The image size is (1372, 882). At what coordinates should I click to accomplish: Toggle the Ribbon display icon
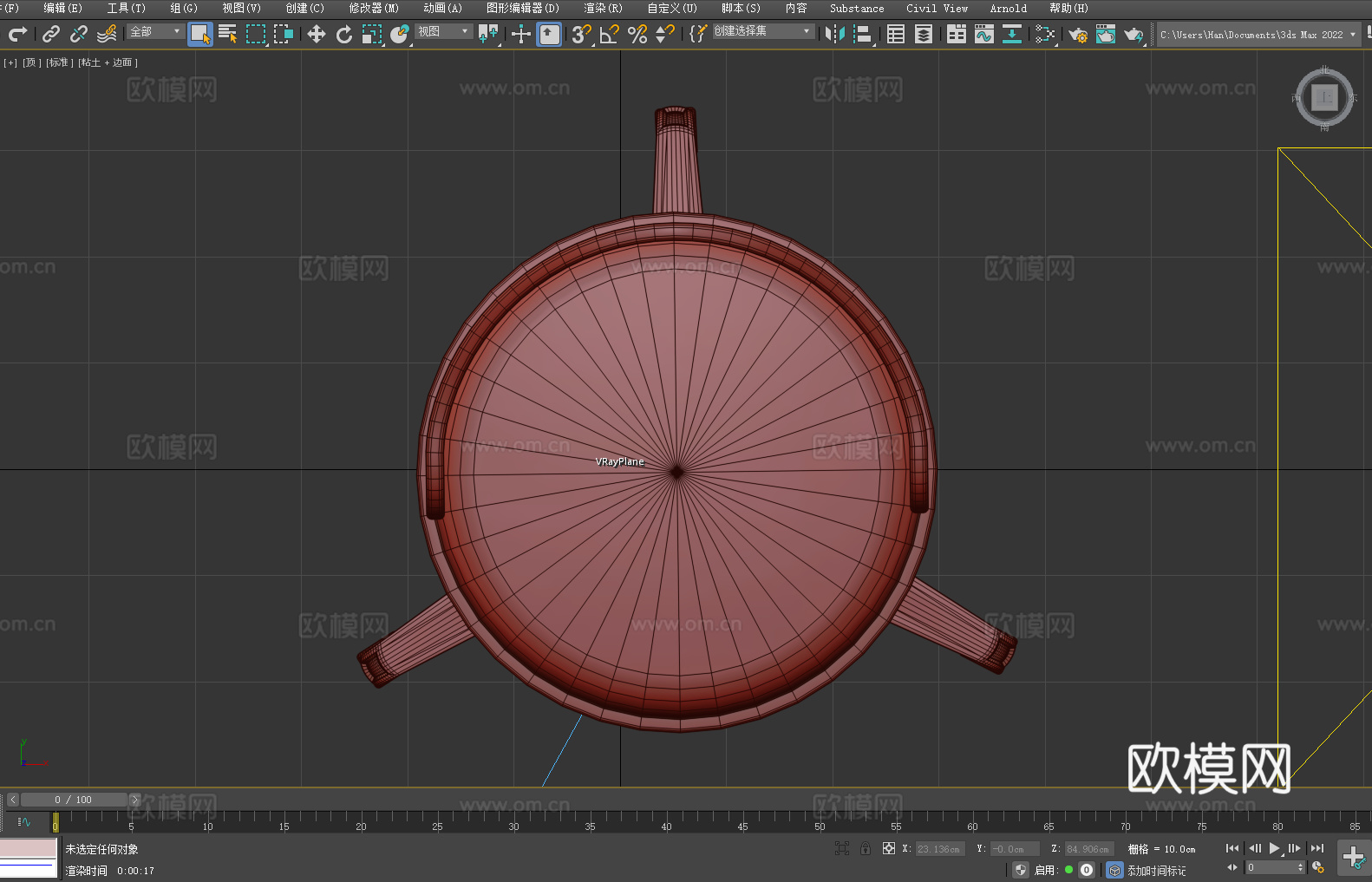point(957,34)
